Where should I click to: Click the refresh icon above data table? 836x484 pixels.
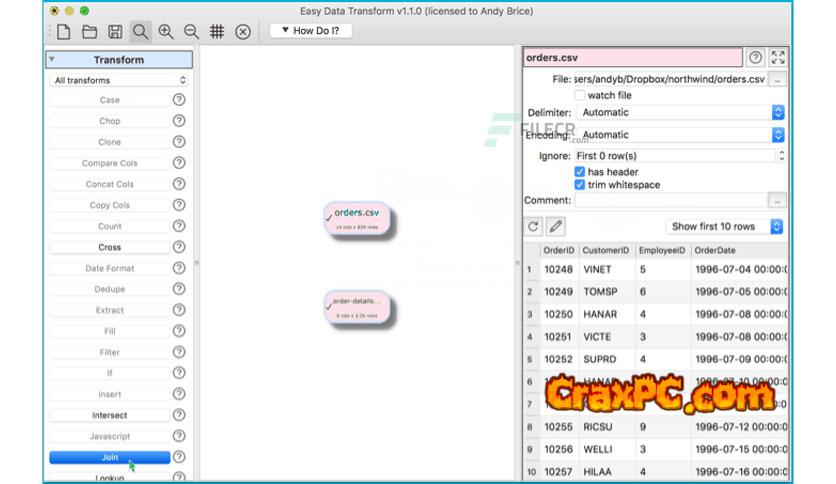tap(534, 227)
